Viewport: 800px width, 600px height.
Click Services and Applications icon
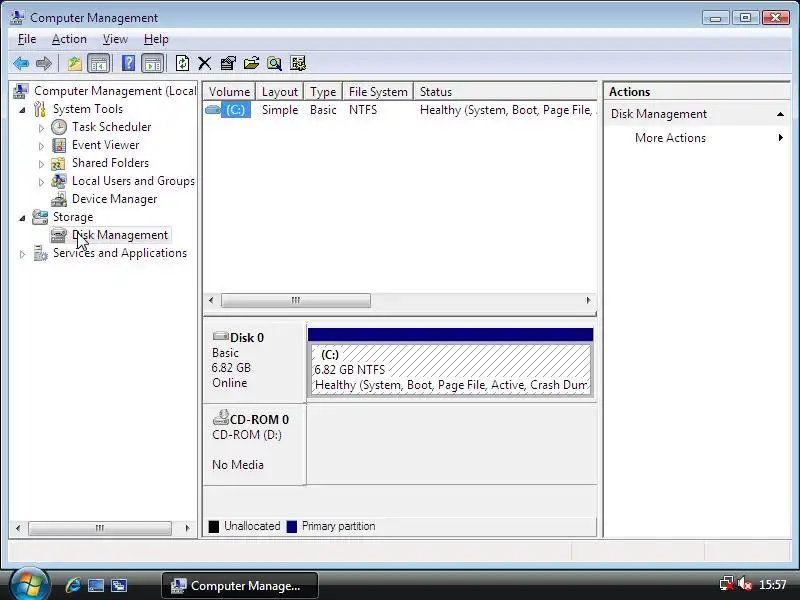coord(40,253)
